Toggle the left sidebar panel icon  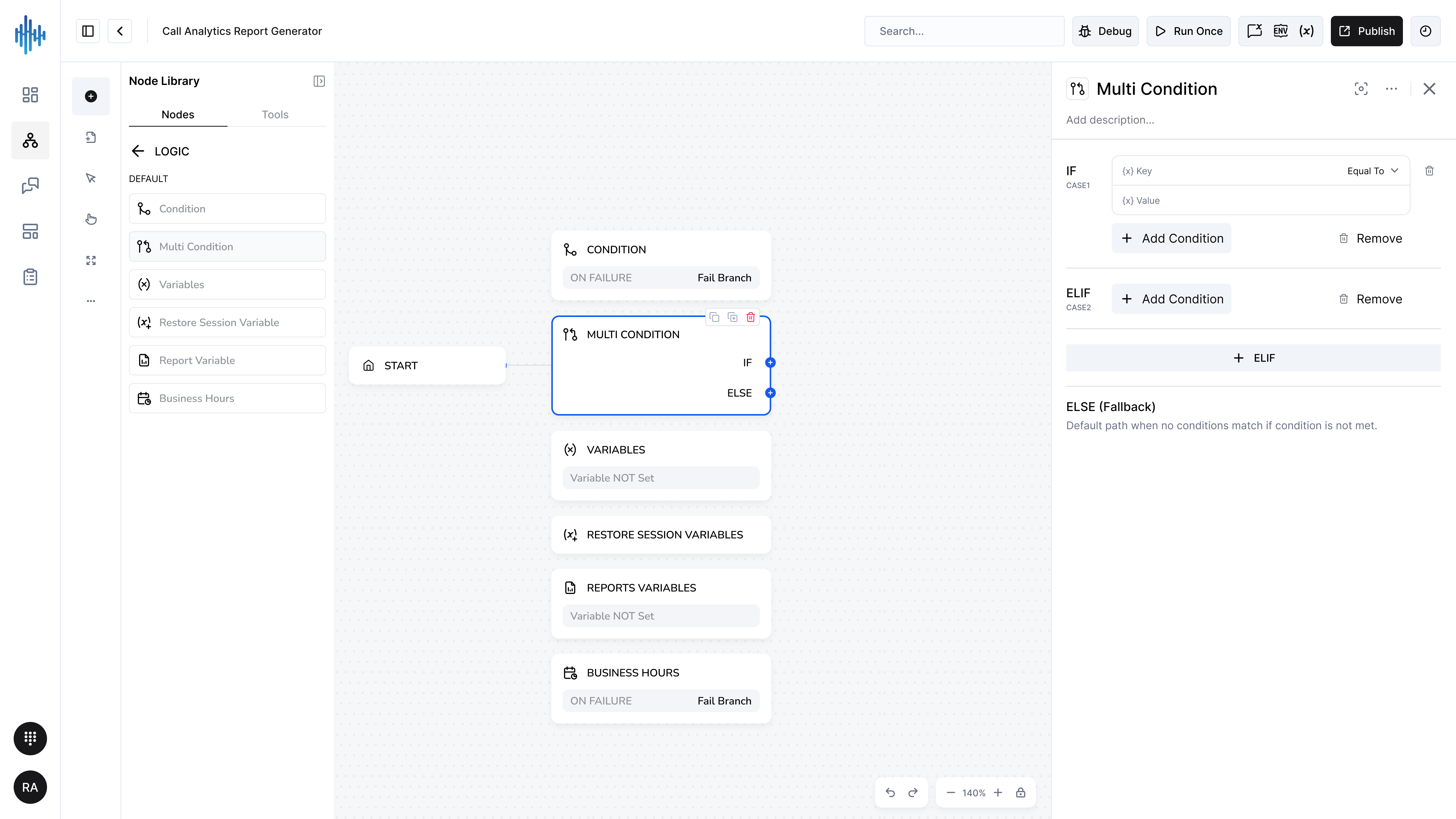(88, 31)
